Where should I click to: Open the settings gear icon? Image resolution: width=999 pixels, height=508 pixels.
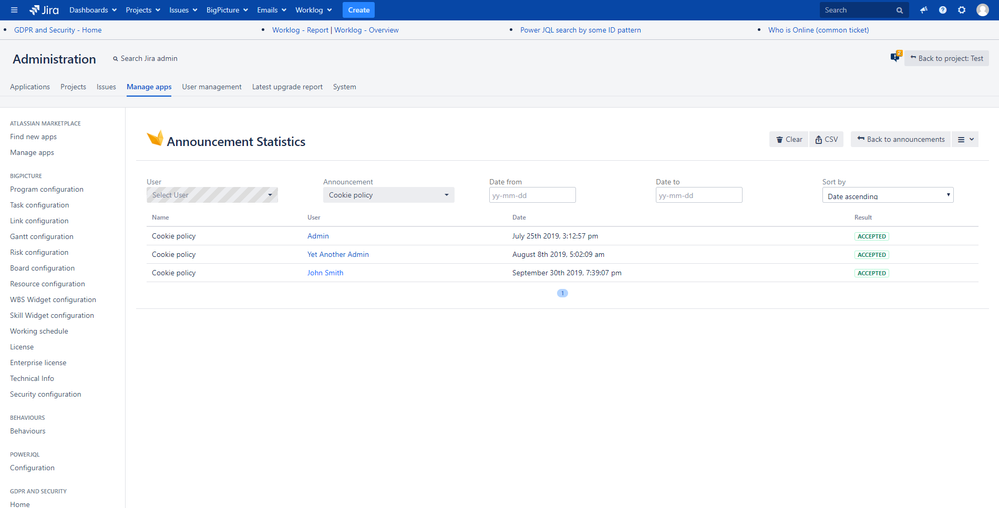pyautogui.click(x=961, y=10)
